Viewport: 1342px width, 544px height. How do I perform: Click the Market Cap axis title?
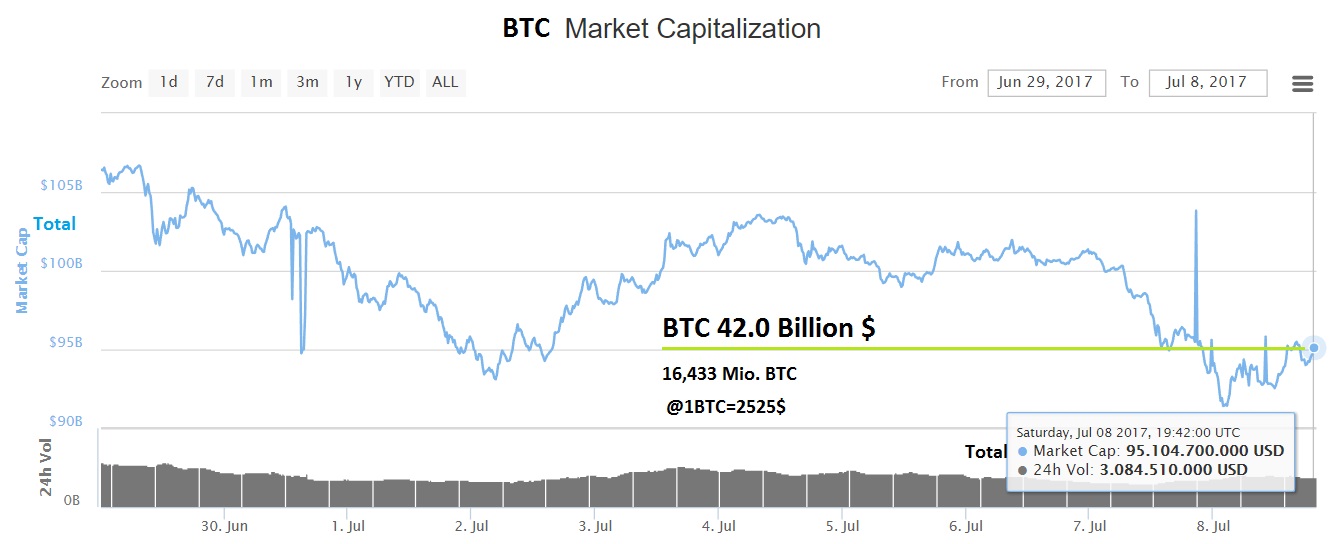(x=22, y=269)
